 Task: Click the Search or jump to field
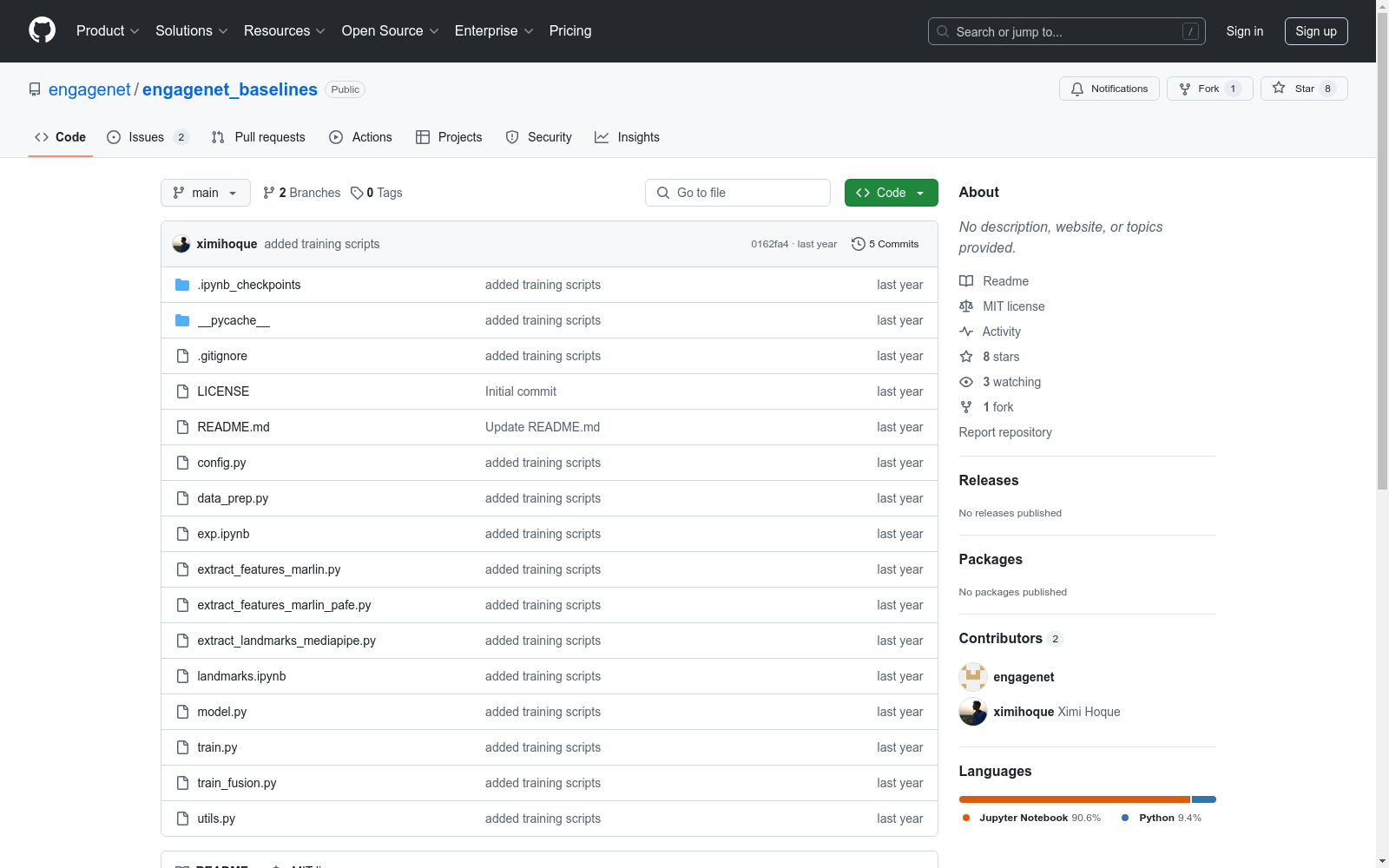(1067, 31)
